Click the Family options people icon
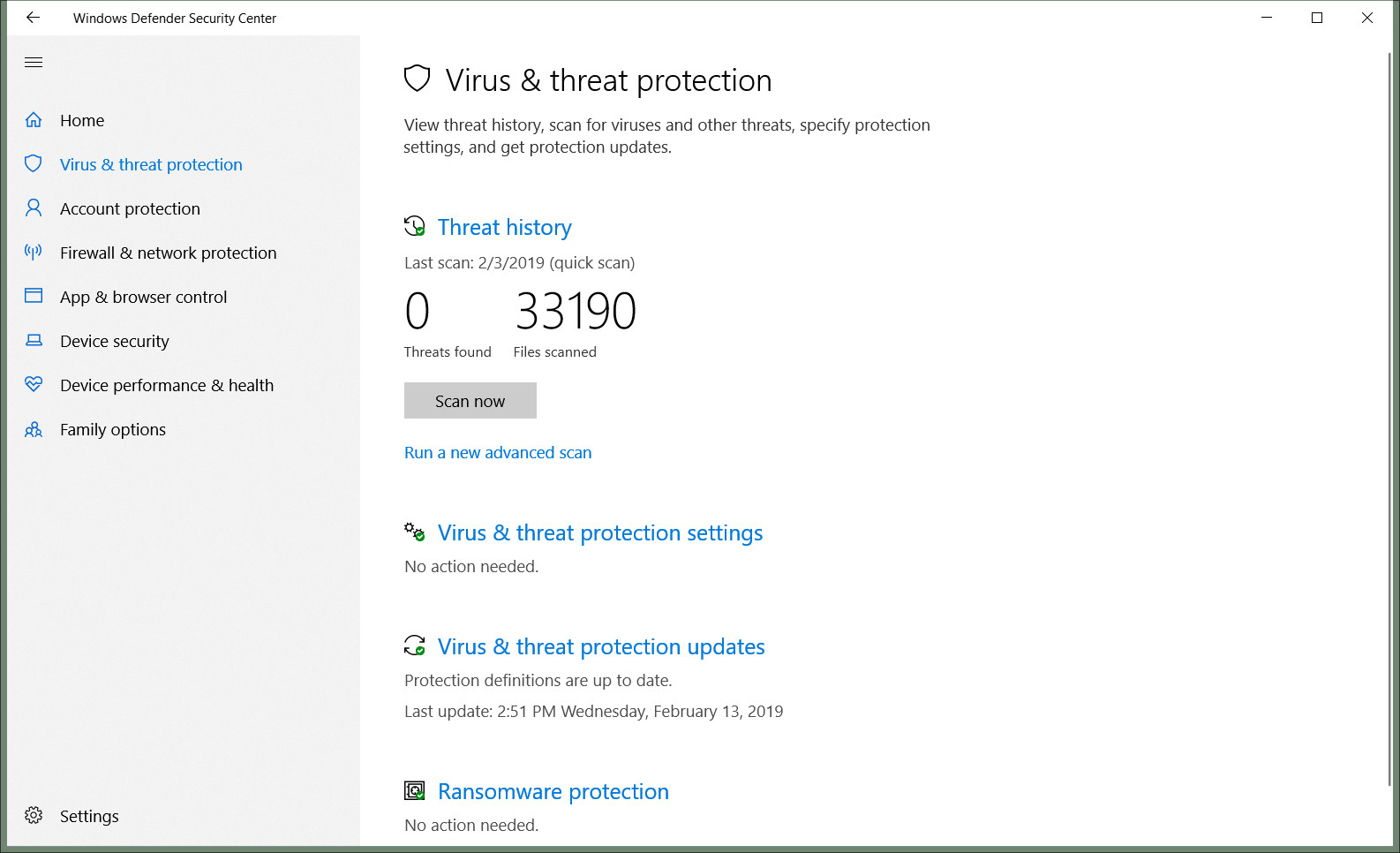Image resolution: width=1400 pixels, height=853 pixels. tap(34, 429)
